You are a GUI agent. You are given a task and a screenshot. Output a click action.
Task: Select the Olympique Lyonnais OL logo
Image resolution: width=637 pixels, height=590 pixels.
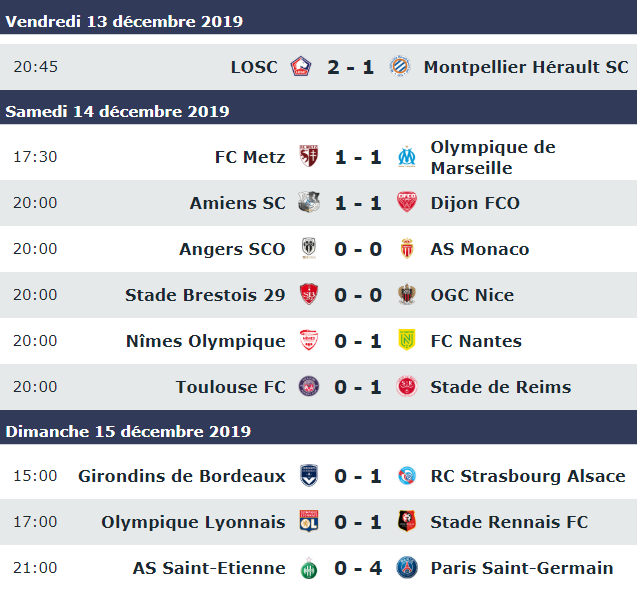[309, 521]
